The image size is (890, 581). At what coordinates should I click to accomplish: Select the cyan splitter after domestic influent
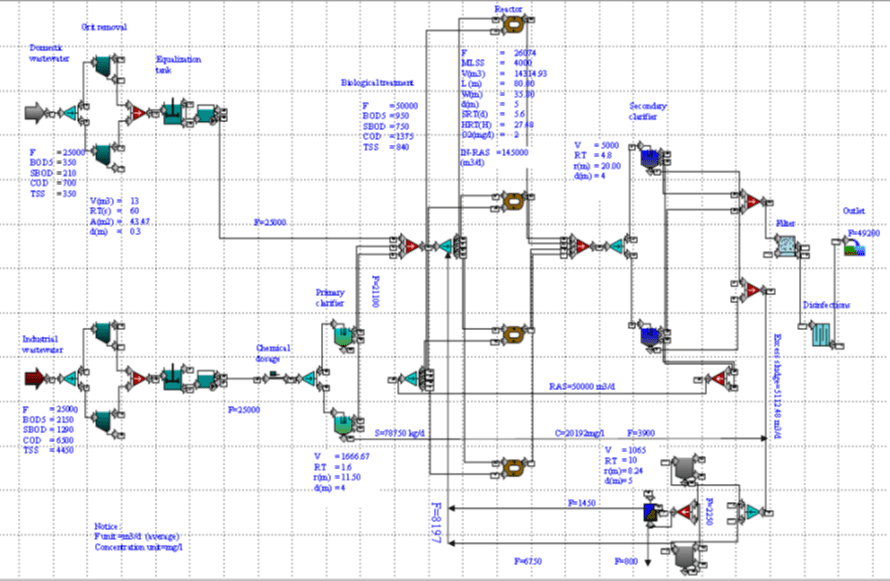[69, 113]
